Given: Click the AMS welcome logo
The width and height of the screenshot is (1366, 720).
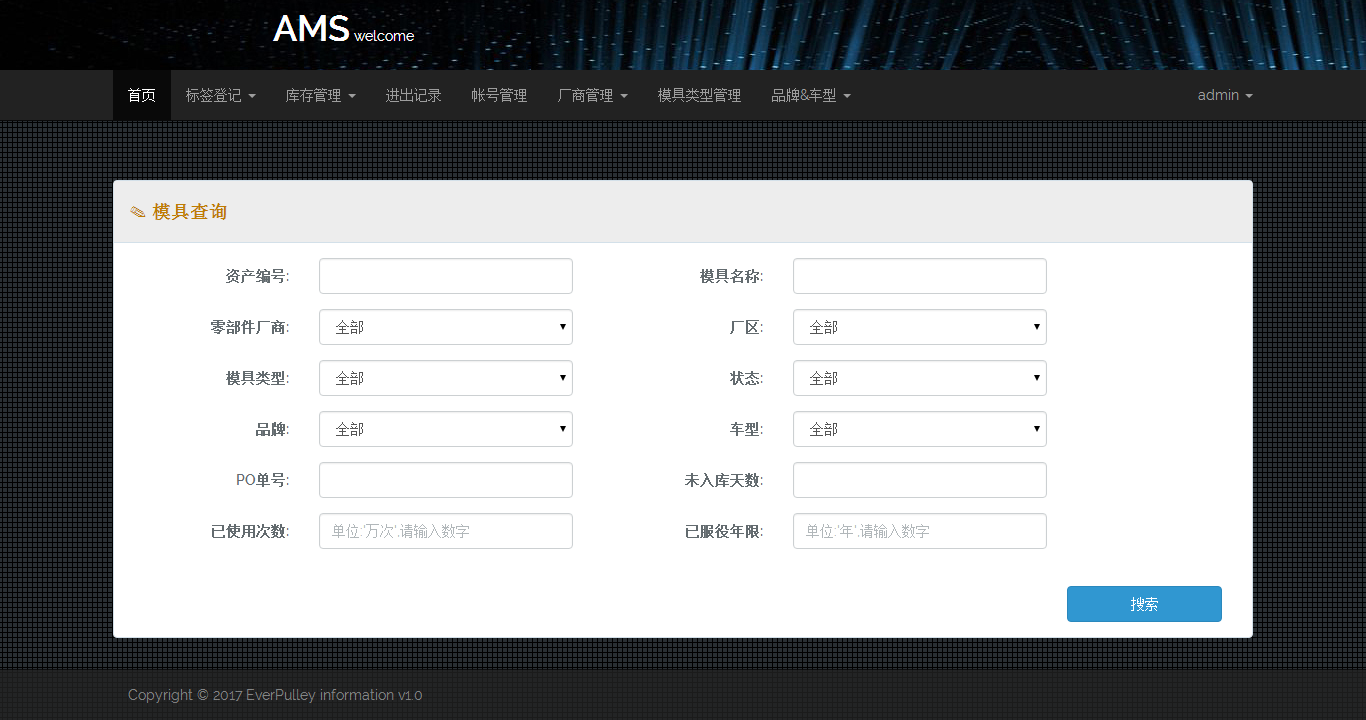Looking at the screenshot, I should pyautogui.click(x=343, y=30).
